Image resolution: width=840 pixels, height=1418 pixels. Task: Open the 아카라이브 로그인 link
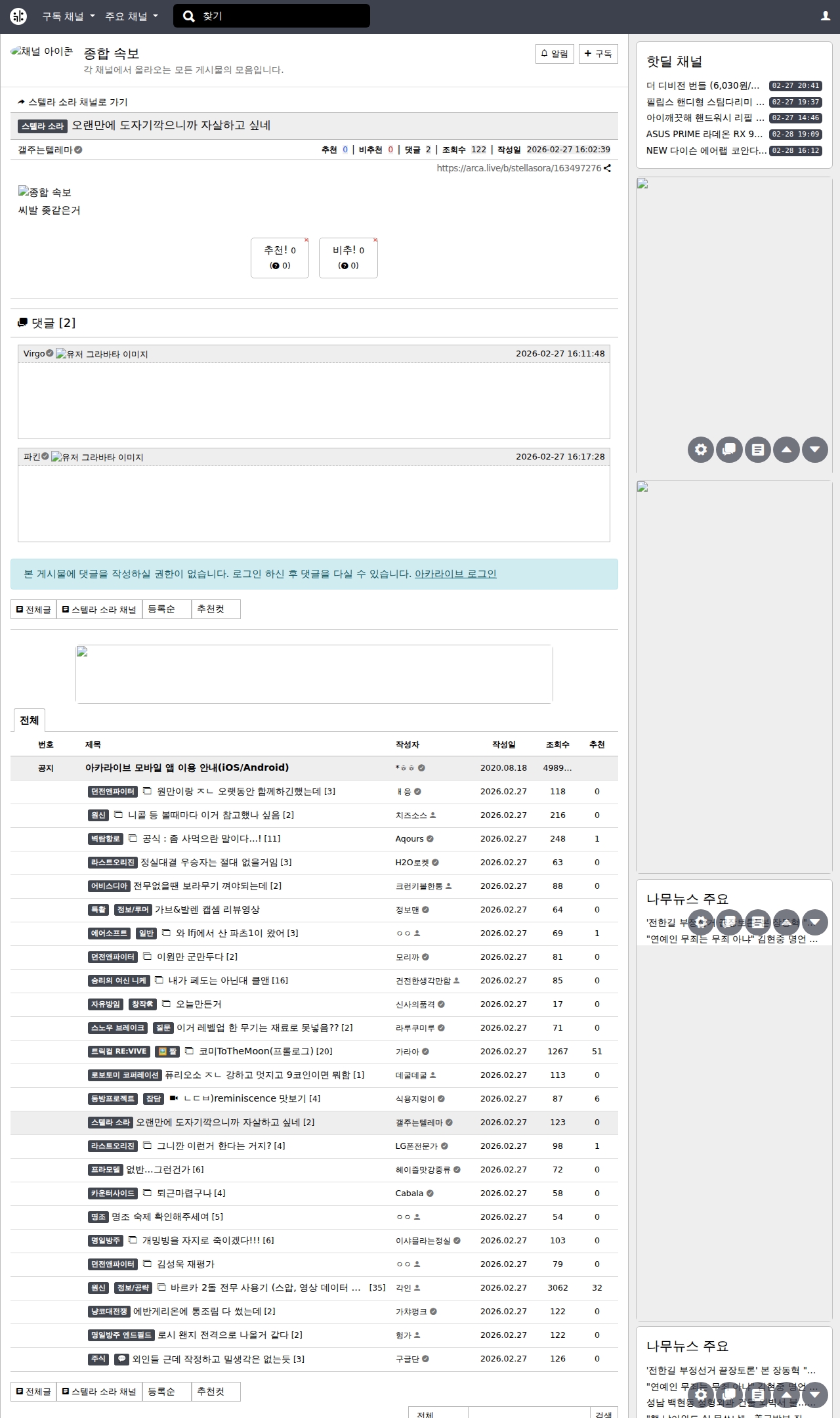(455, 574)
